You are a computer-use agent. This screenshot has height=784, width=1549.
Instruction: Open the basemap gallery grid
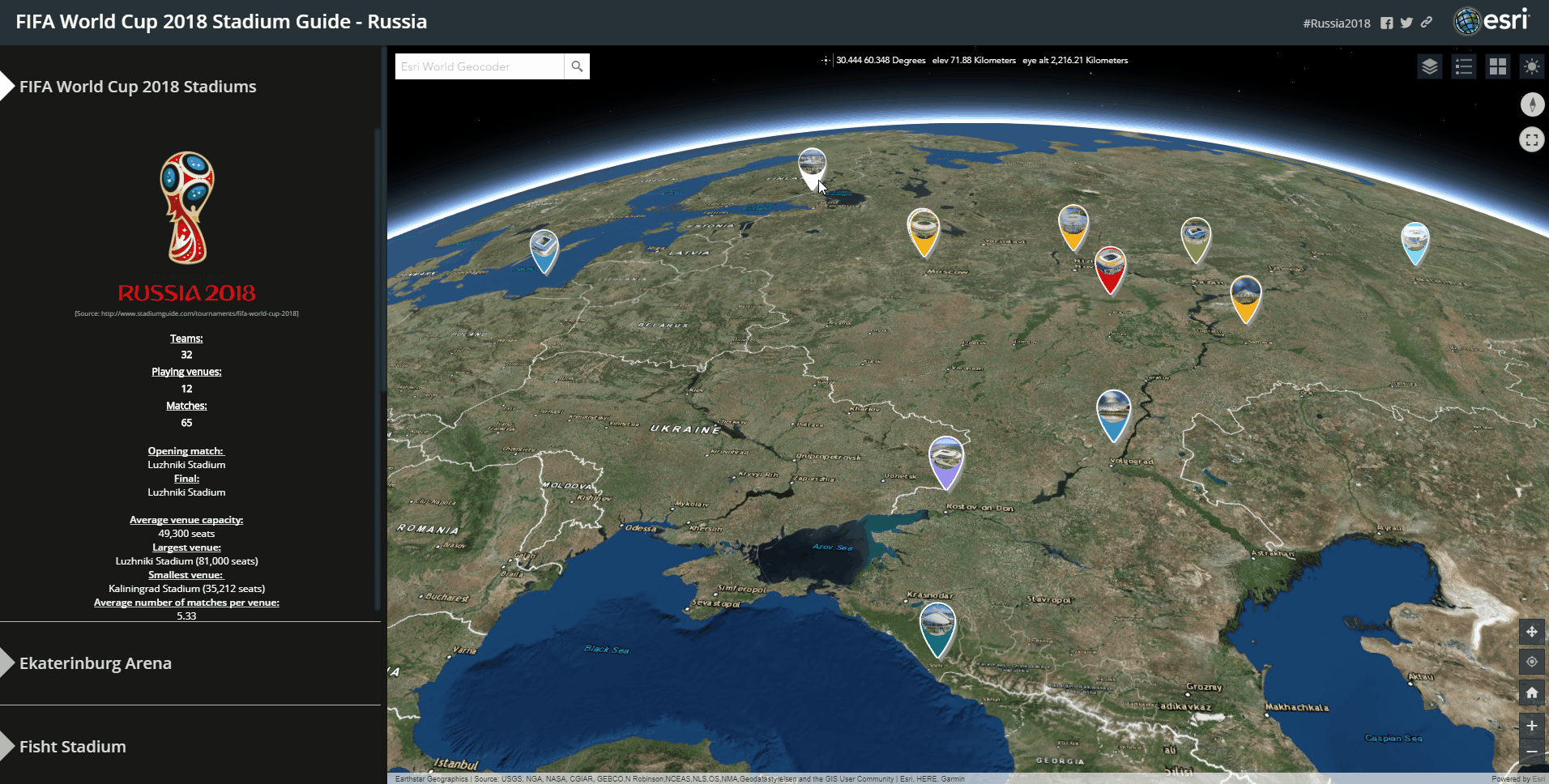[x=1498, y=66]
